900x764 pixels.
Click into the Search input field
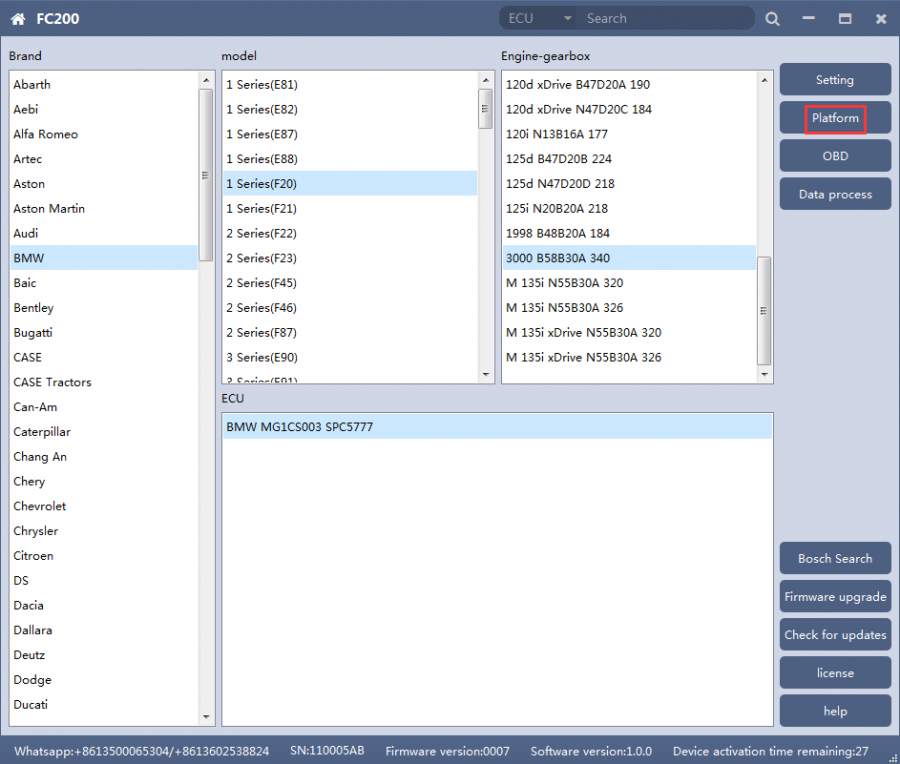point(665,18)
